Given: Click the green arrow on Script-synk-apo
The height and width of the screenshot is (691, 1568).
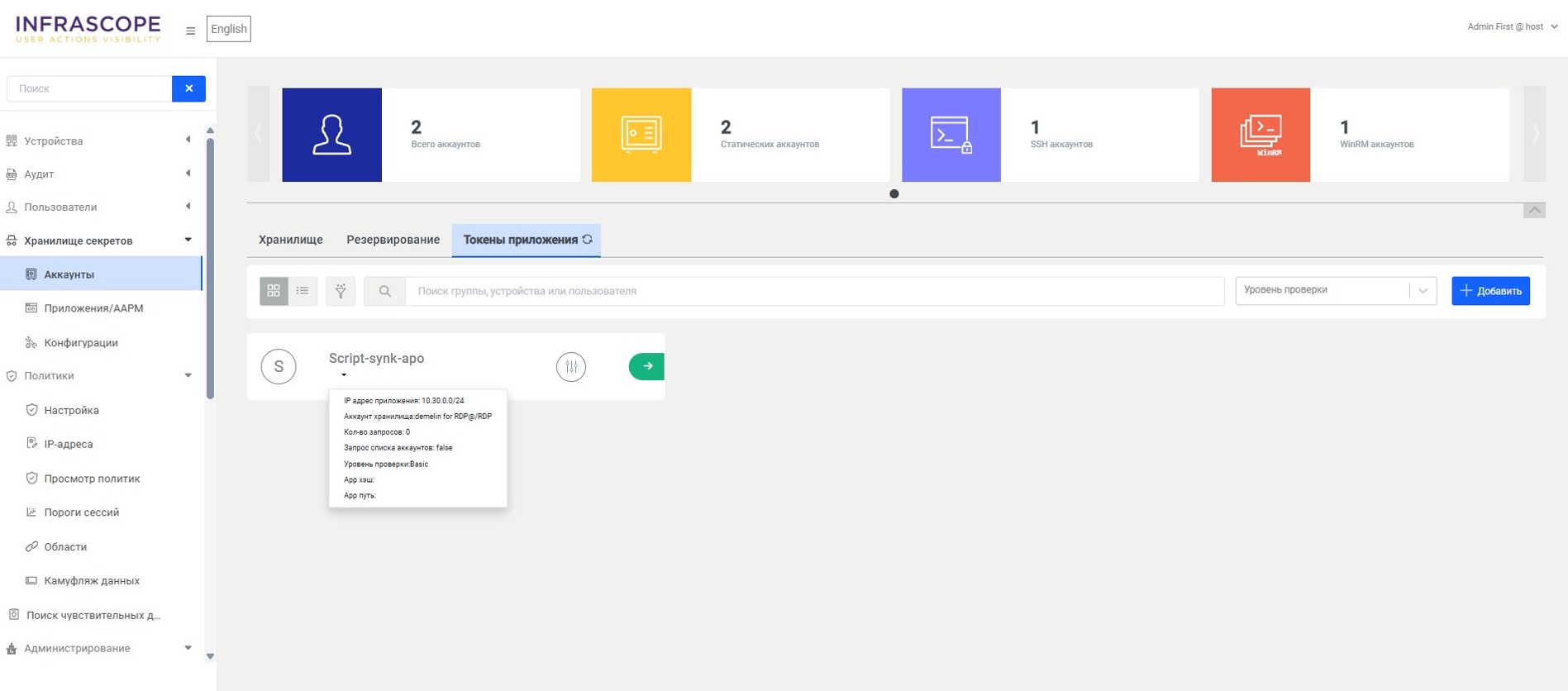Looking at the screenshot, I should pyautogui.click(x=646, y=366).
